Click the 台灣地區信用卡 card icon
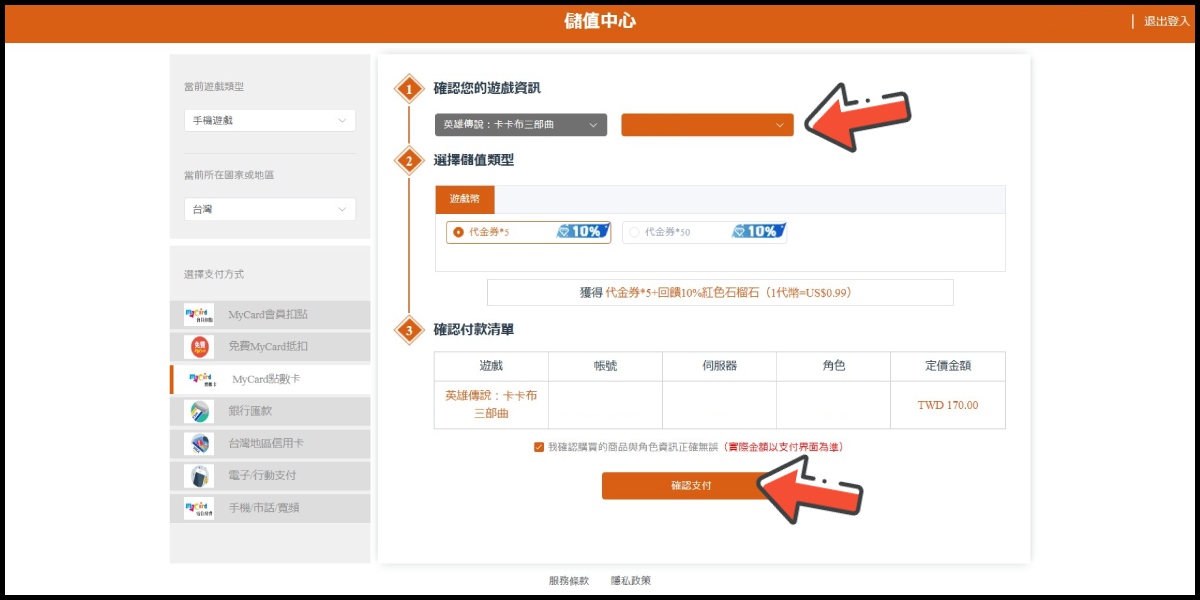 click(199, 443)
